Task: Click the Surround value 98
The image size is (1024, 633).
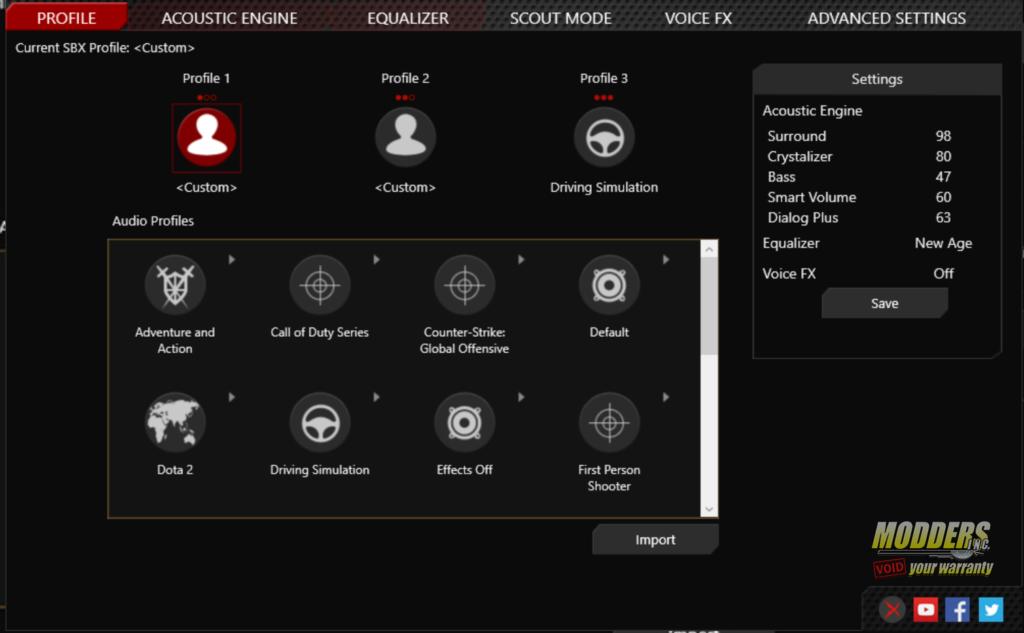Action: 943,136
